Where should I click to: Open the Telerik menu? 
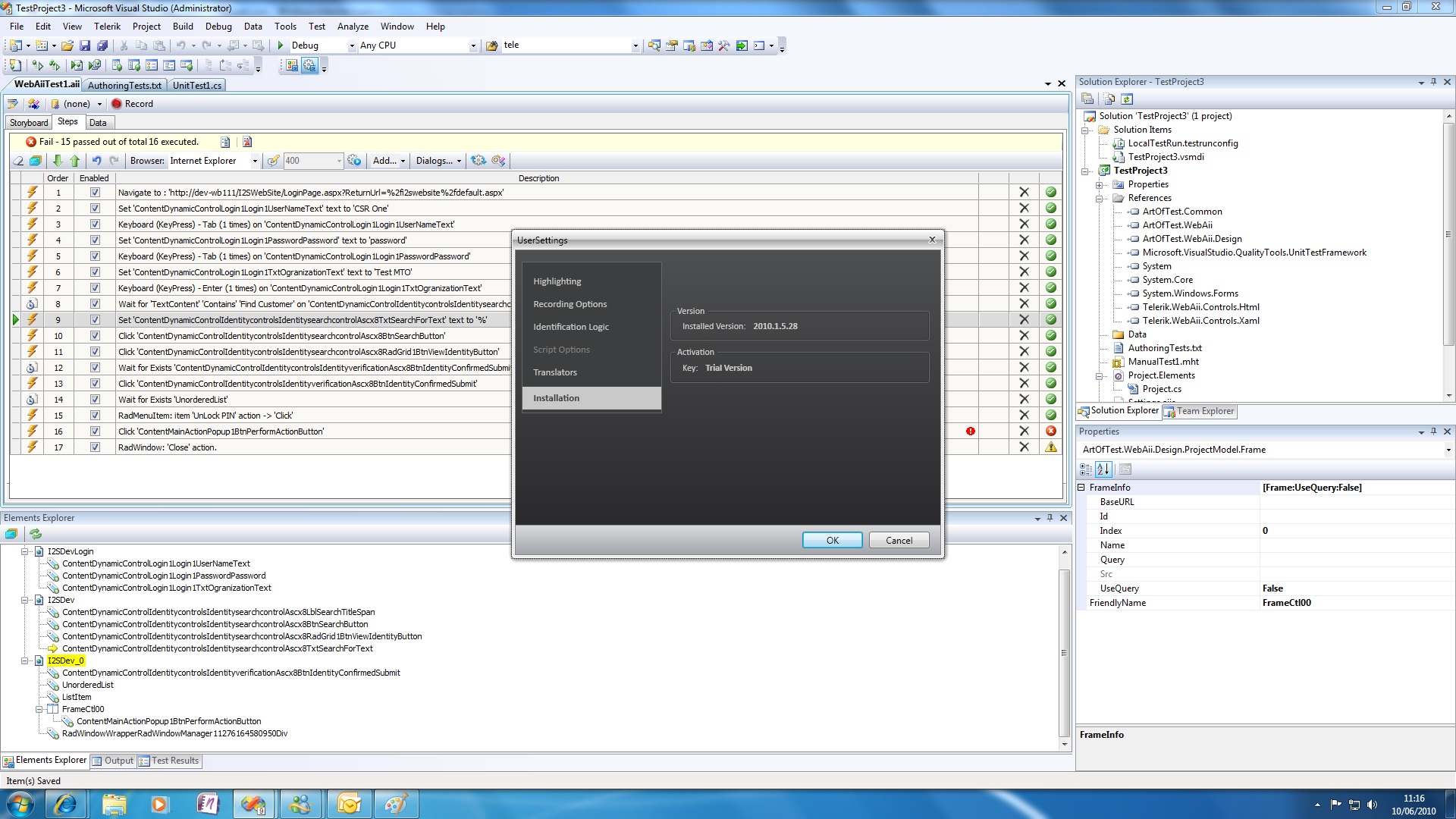pyautogui.click(x=107, y=26)
